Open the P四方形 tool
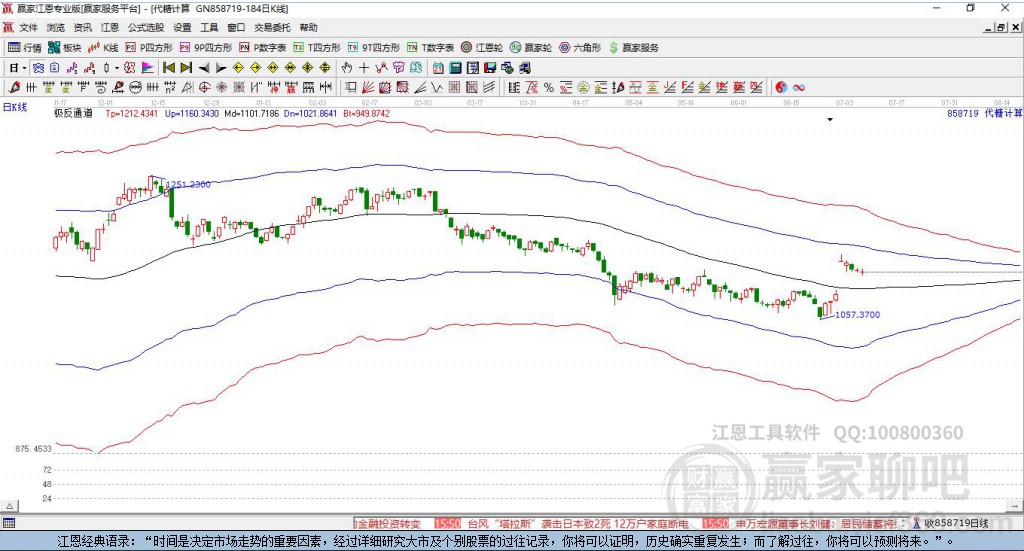The width and height of the screenshot is (1024, 551). (149, 48)
